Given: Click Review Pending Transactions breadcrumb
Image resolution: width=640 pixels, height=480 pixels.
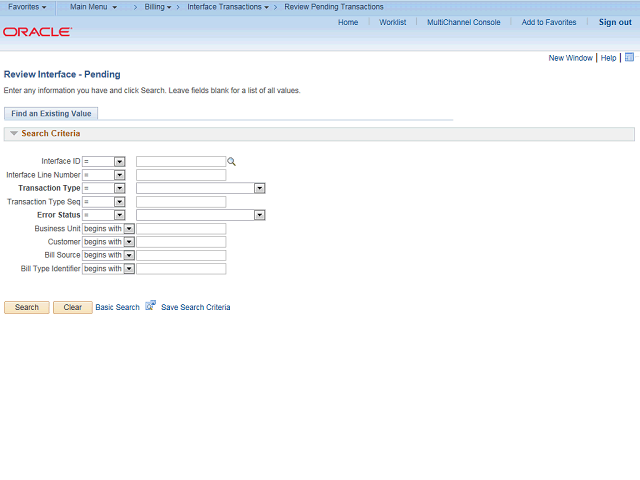Looking at the screenshot, I should pos(334,7).
